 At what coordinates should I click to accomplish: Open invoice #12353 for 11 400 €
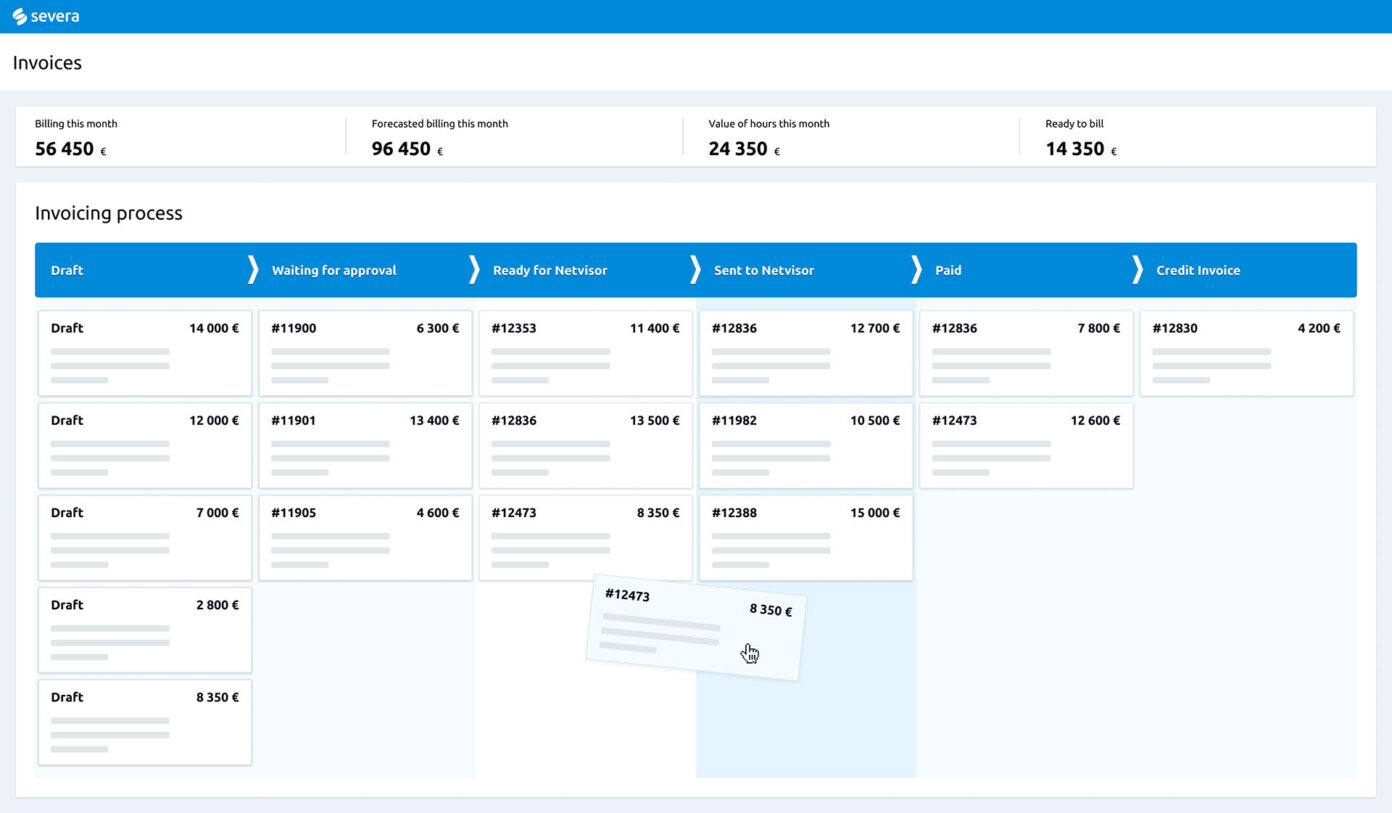(x=585, y=352)
